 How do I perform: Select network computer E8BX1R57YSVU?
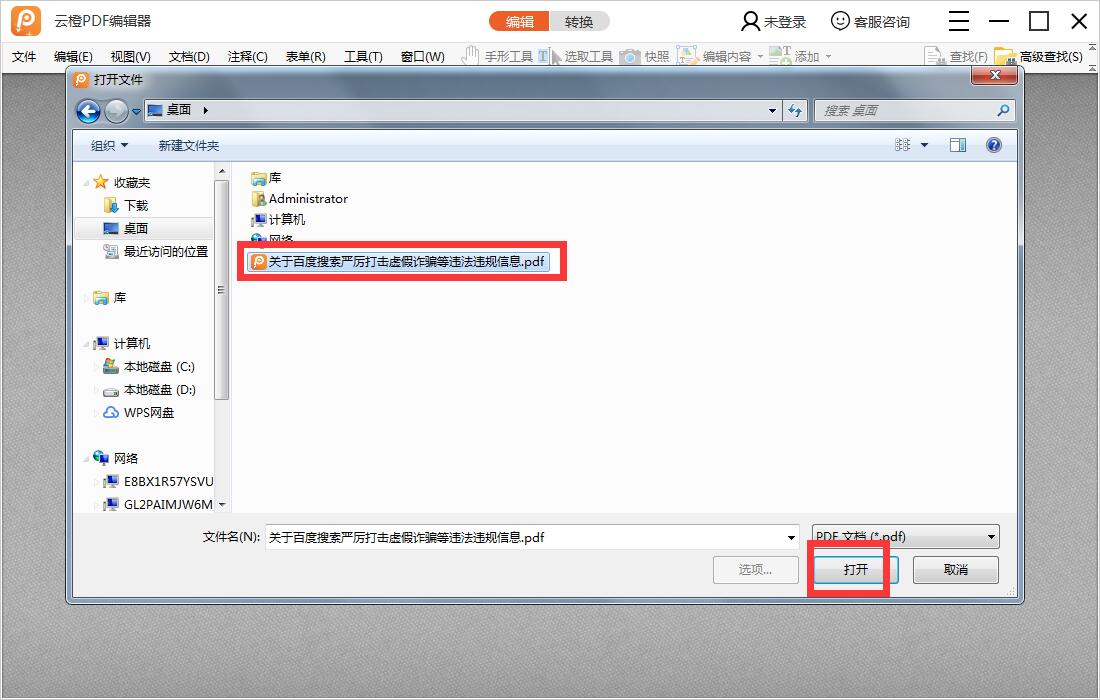(158, 481)
